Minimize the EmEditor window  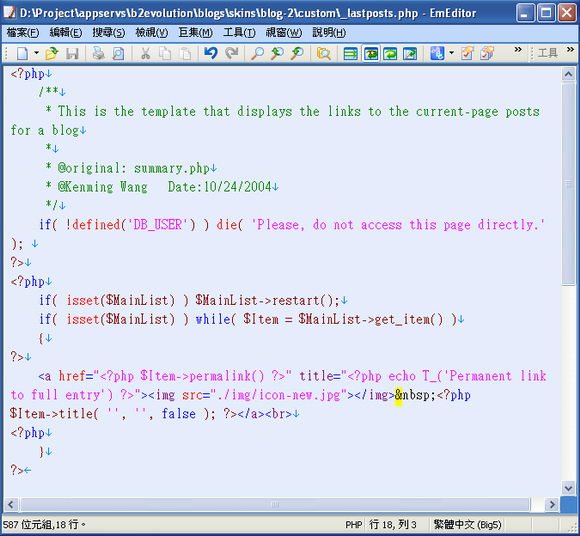pyautogui.click(x=525, y=14)
